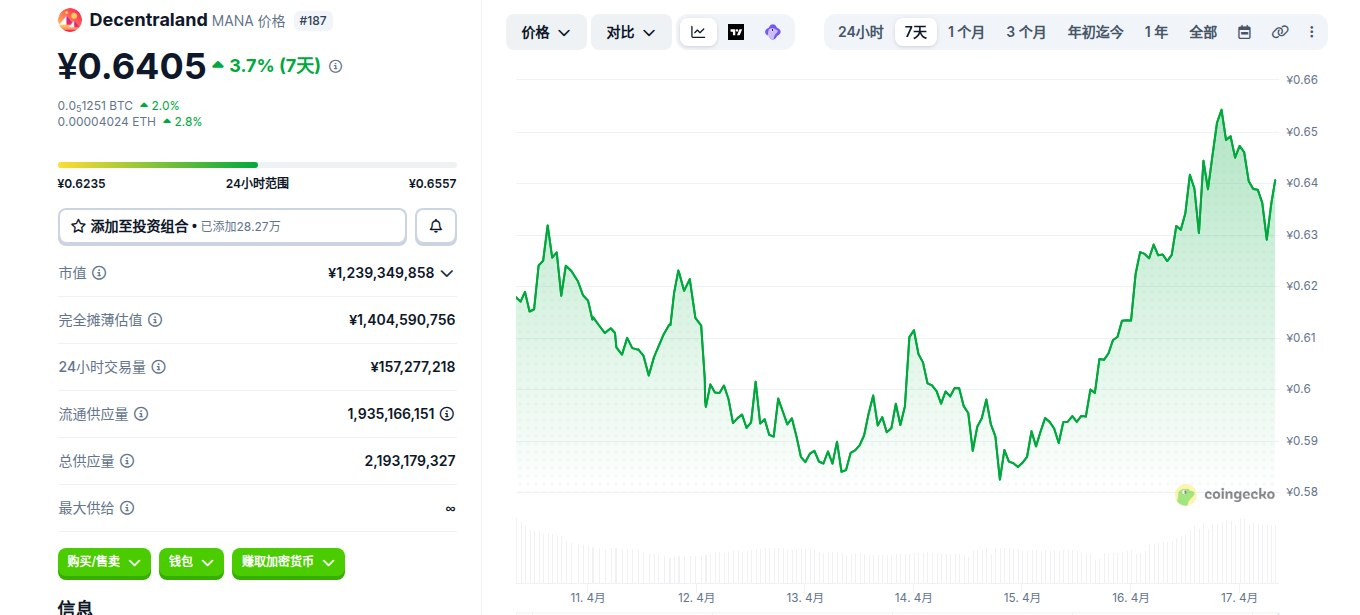Select the 3个月 time range
The height and width of the screenshot is (615, 1360).
1026,32
